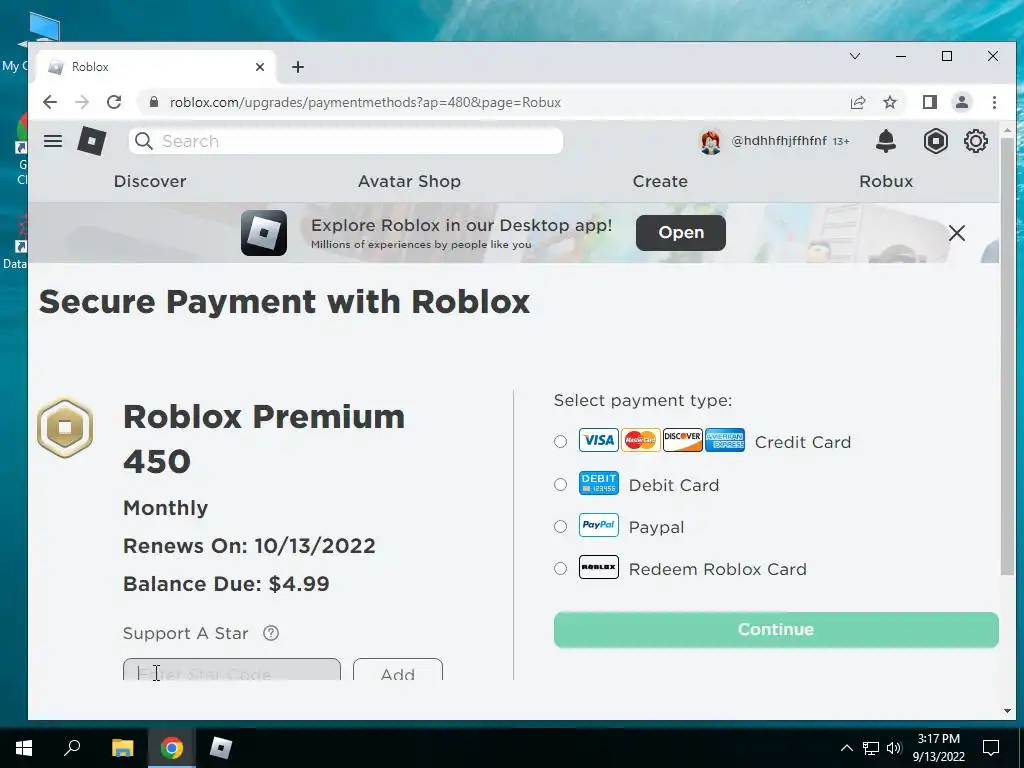Open the Avatar Shop tab
The height and width of the screenshot is (768, 1024).
409,181
